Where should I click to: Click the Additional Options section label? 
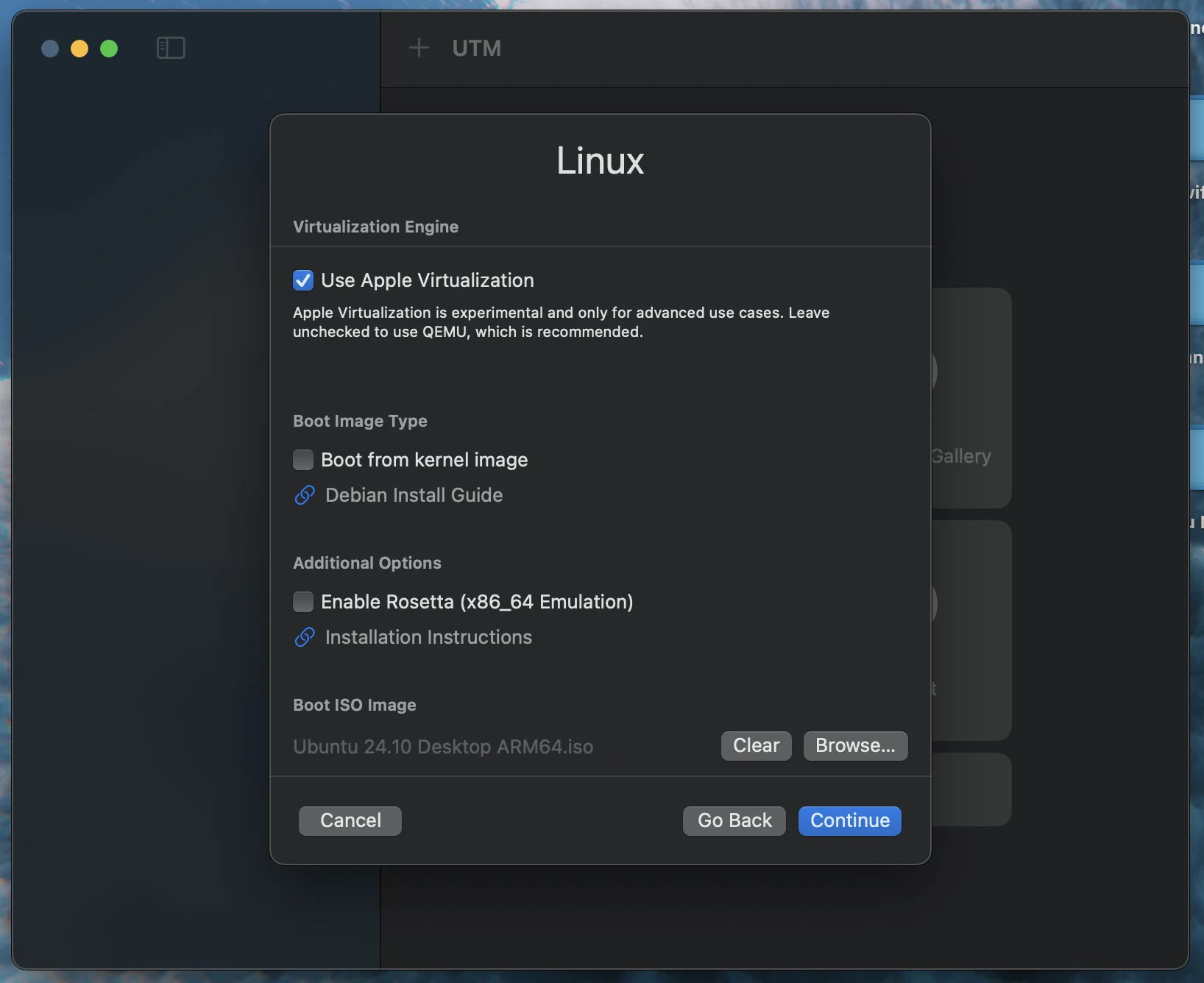point(367,563)
